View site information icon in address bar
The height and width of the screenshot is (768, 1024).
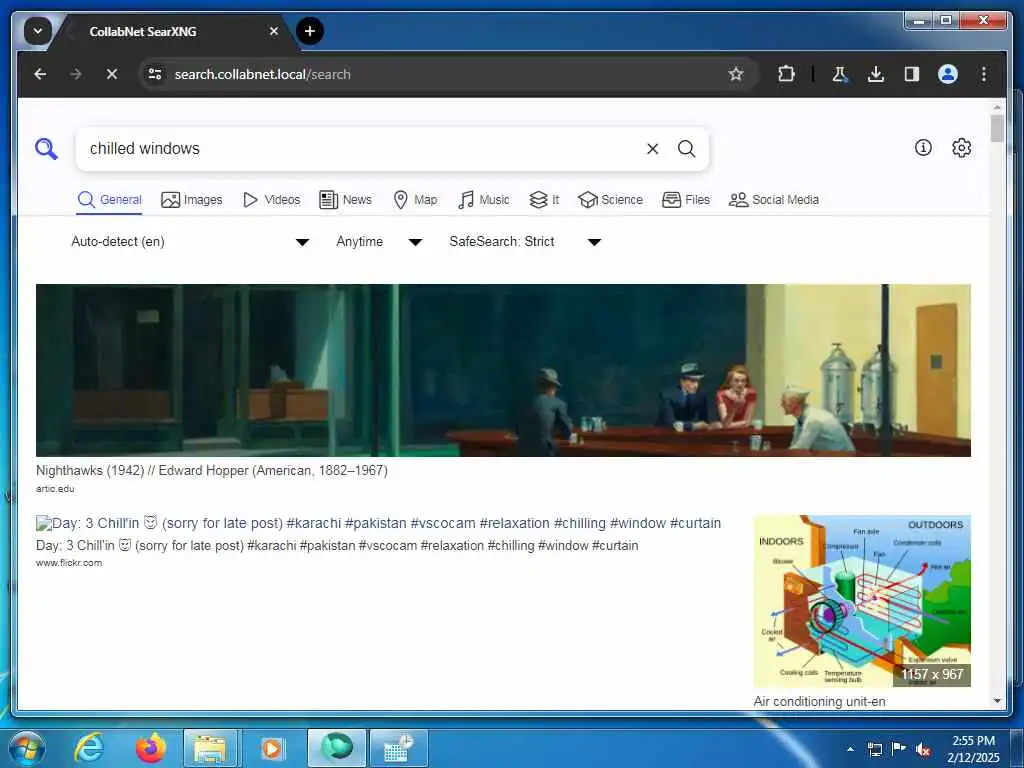(x=155, y=74)
